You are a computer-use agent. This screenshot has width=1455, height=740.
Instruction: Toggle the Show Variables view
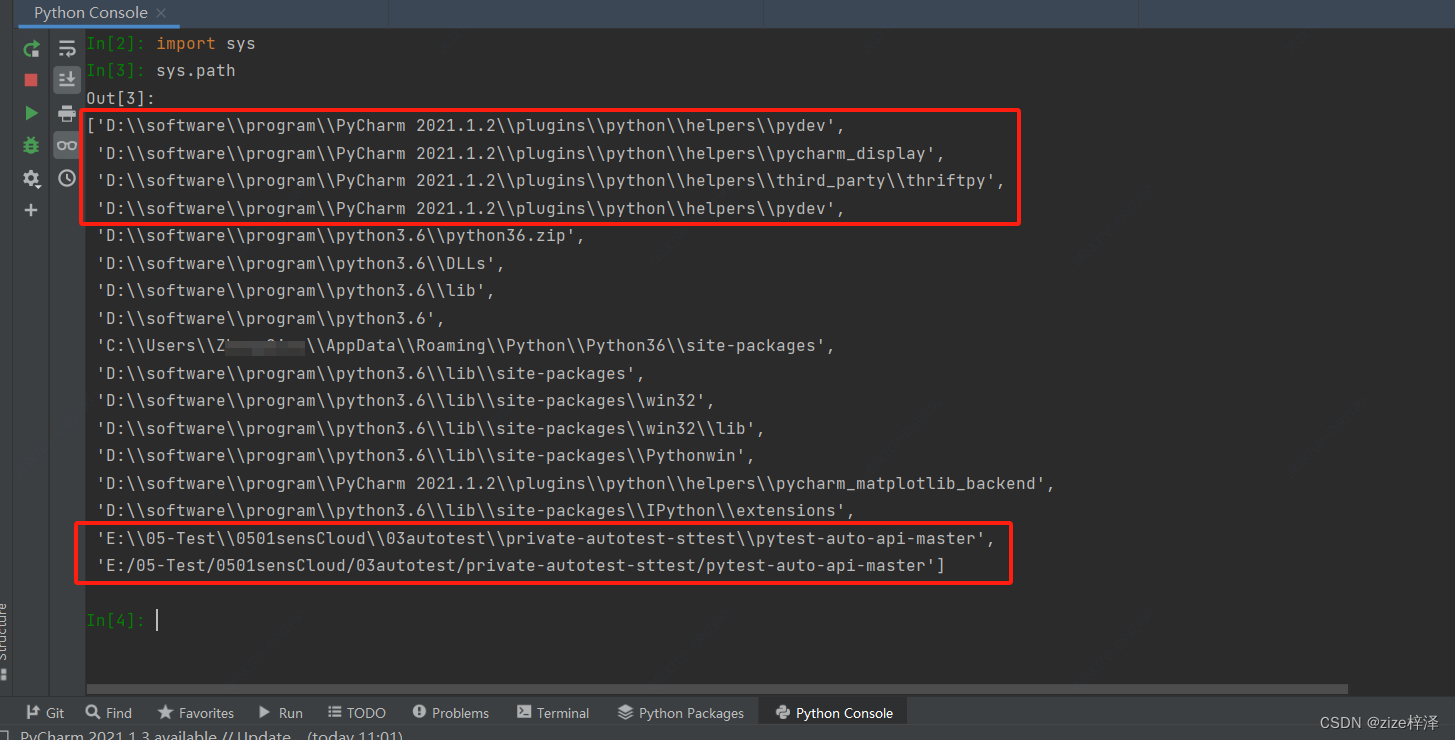point(66,145)
